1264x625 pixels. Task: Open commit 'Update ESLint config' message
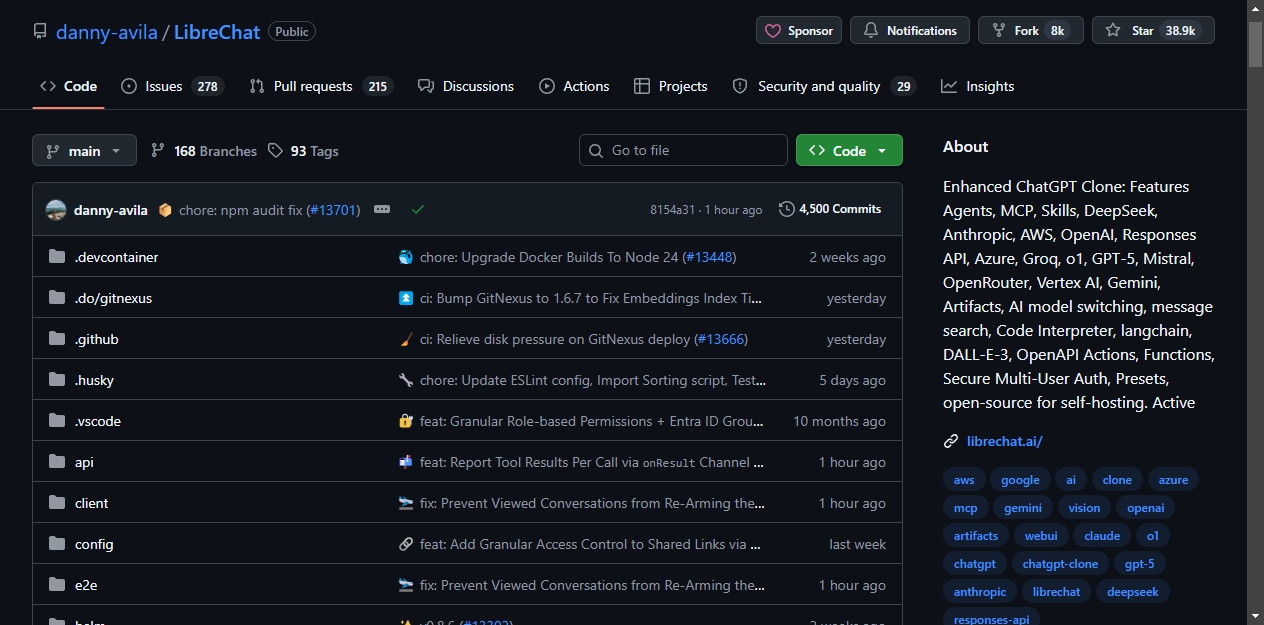(x=594, y=380)
